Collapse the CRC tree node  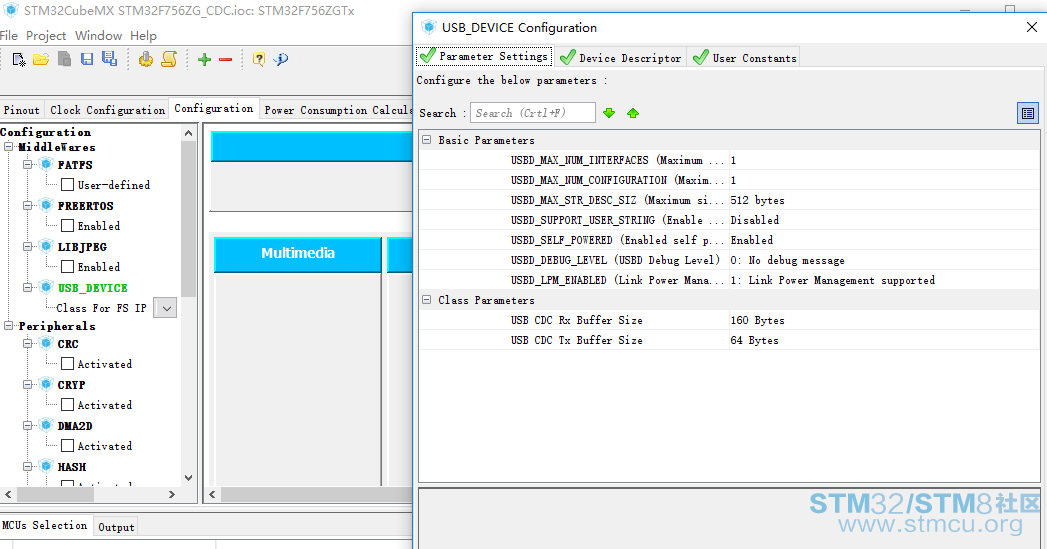pyautogui.click(x=28, y=343)
